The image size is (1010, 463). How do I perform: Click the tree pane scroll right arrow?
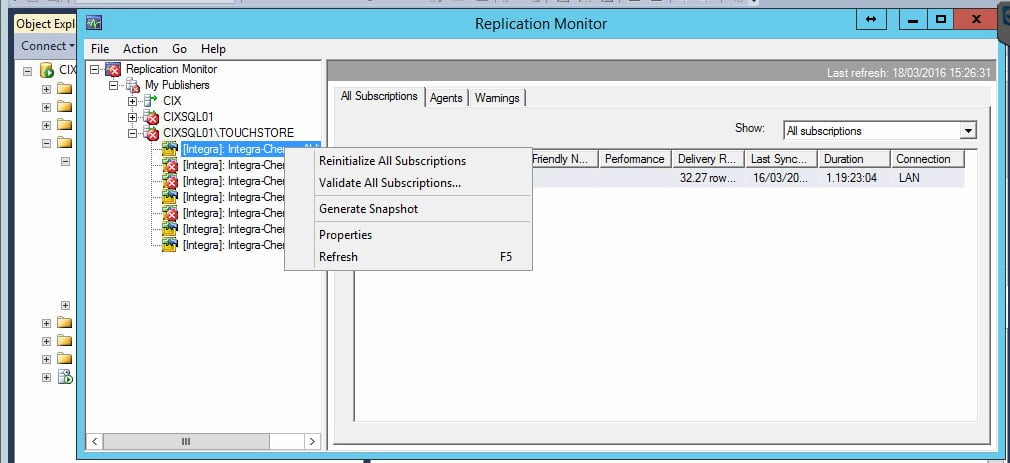coord(312,442)
